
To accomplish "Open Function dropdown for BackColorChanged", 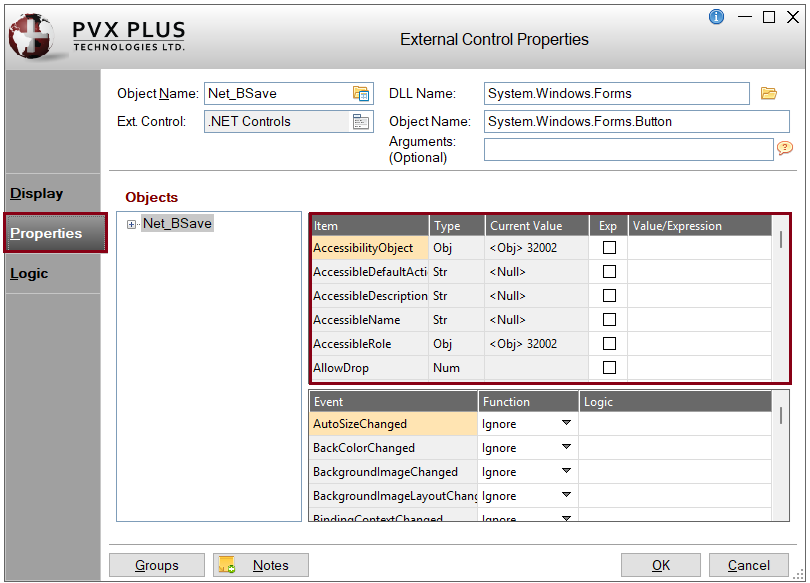I will [x=566, y=448].
